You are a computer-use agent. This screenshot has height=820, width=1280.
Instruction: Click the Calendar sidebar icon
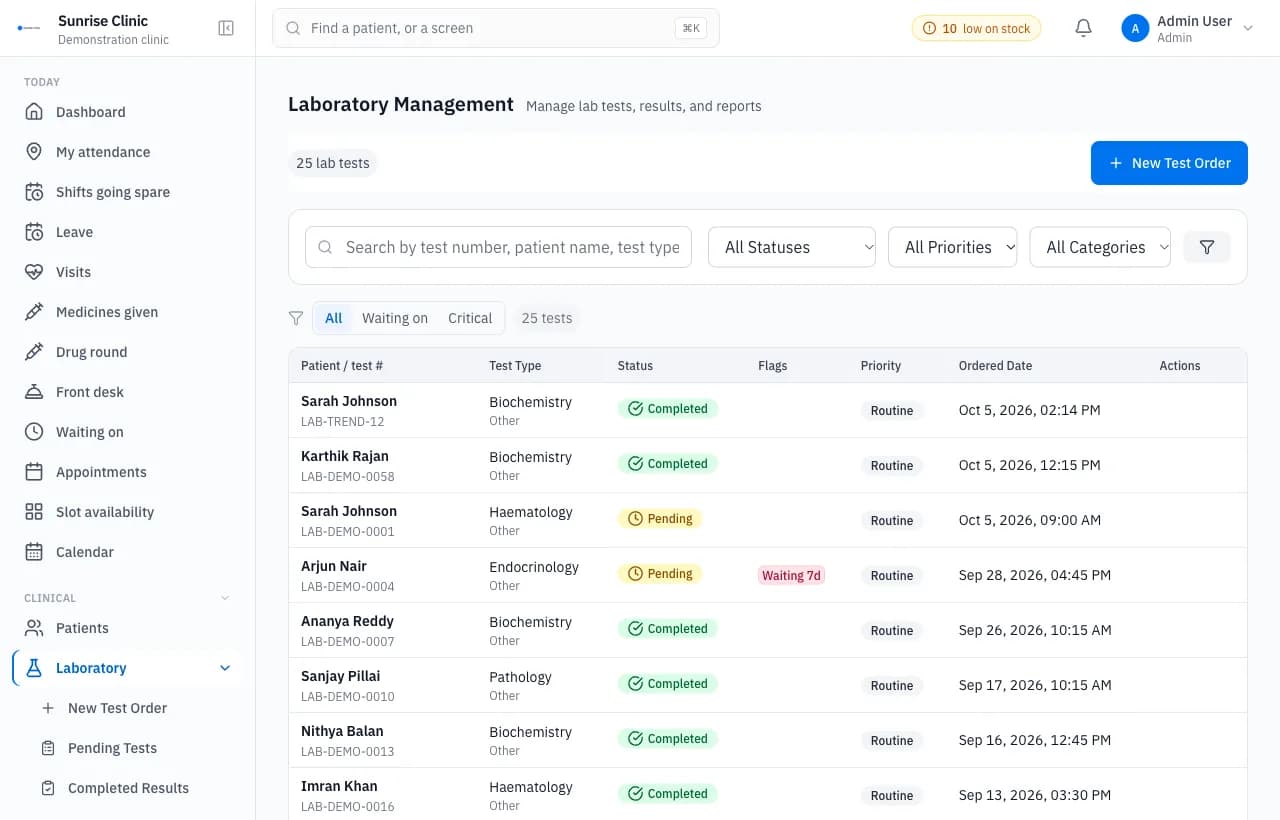point(34,552)
